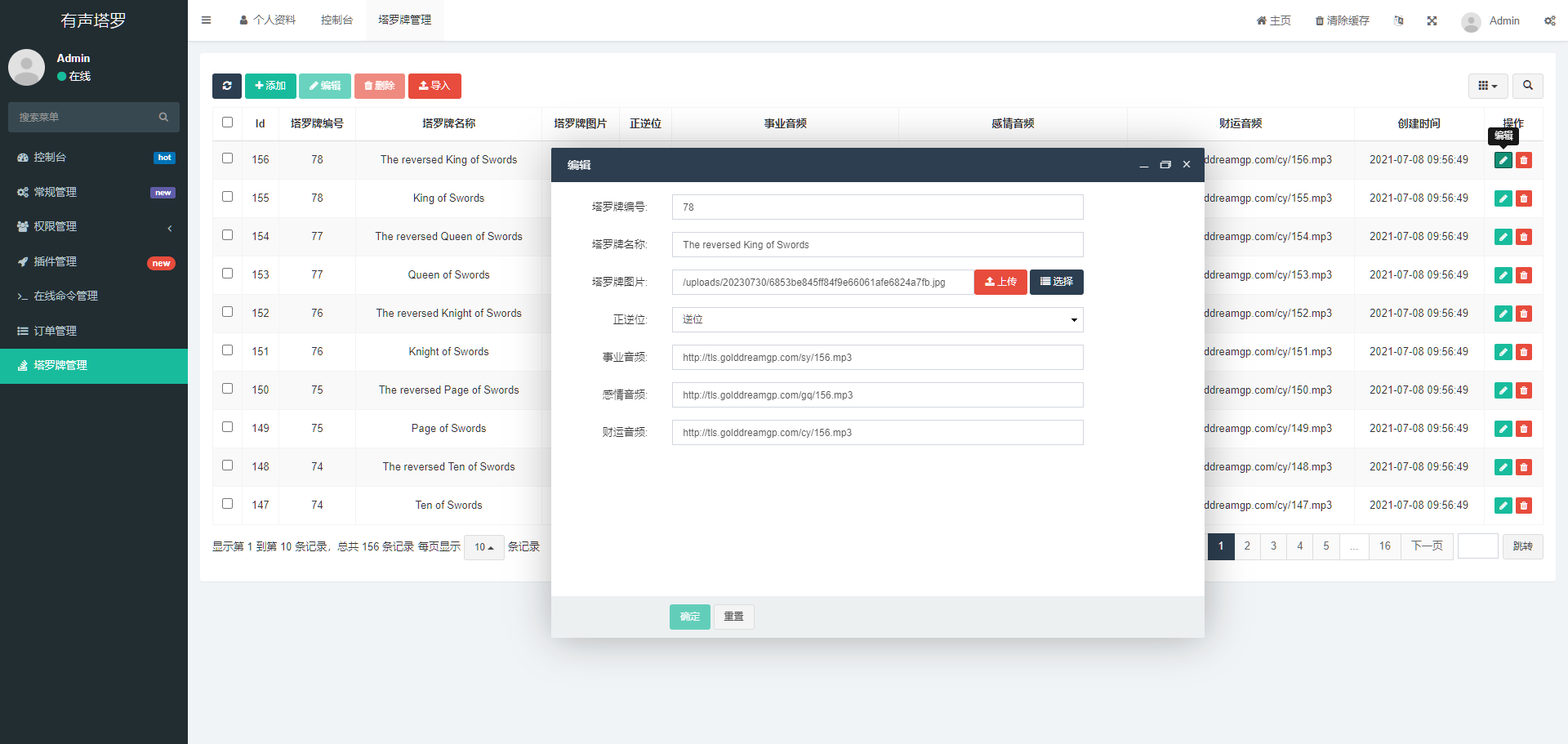
Task: Click edit pencil icon for row 156
Action: coord(1503,160)
